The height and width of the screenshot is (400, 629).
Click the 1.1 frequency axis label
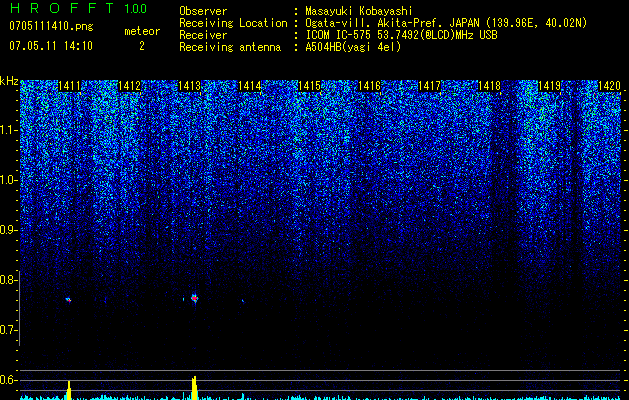pos(8,130)
